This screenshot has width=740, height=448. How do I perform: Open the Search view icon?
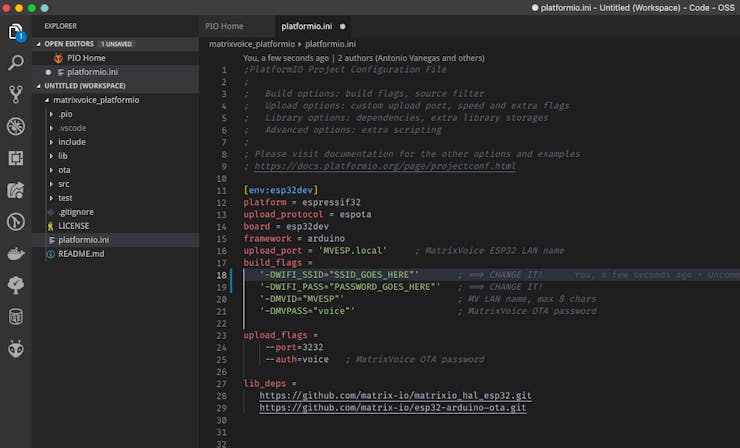tap(16, 62)
